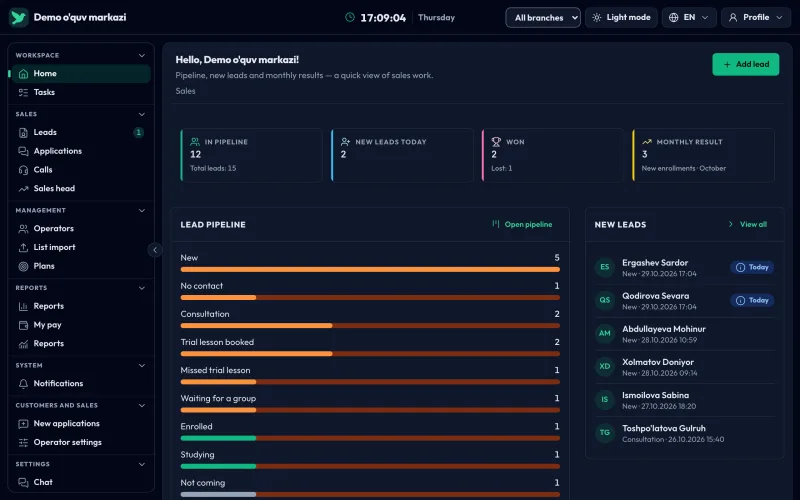Click the Operators people icon
The width and height of the screenshot is (800, 500).
[x=23, y=229]
